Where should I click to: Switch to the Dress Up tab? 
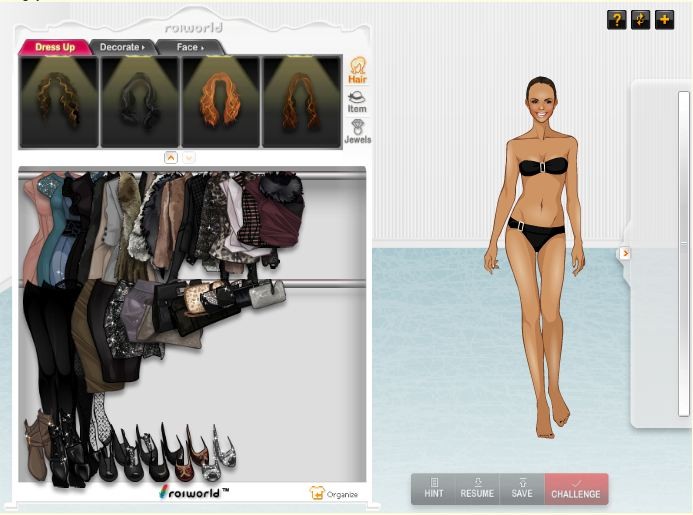pyautogui.click(x=54, y=47)
